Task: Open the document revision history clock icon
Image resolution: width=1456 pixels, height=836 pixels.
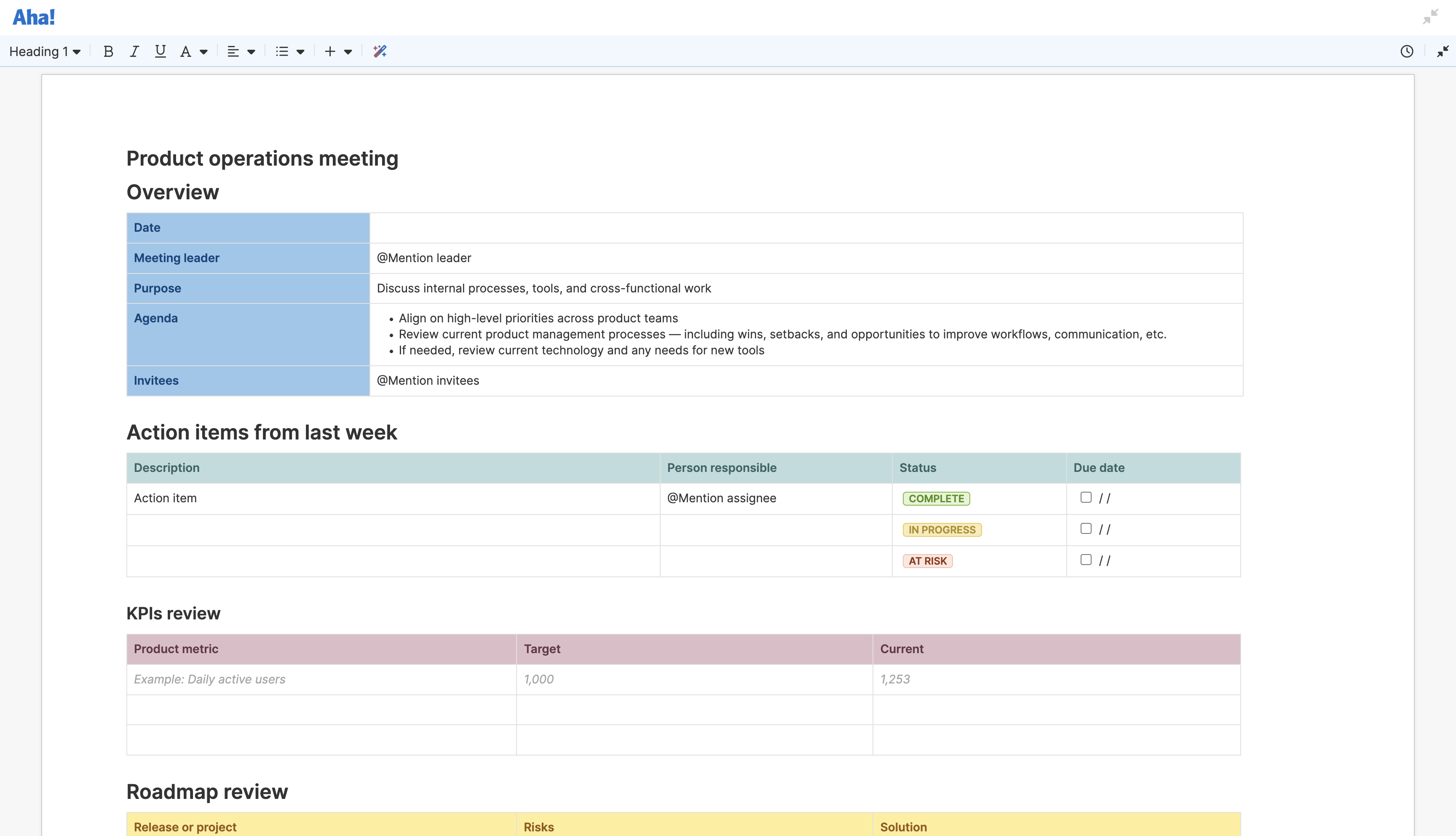Action: 1407,51
